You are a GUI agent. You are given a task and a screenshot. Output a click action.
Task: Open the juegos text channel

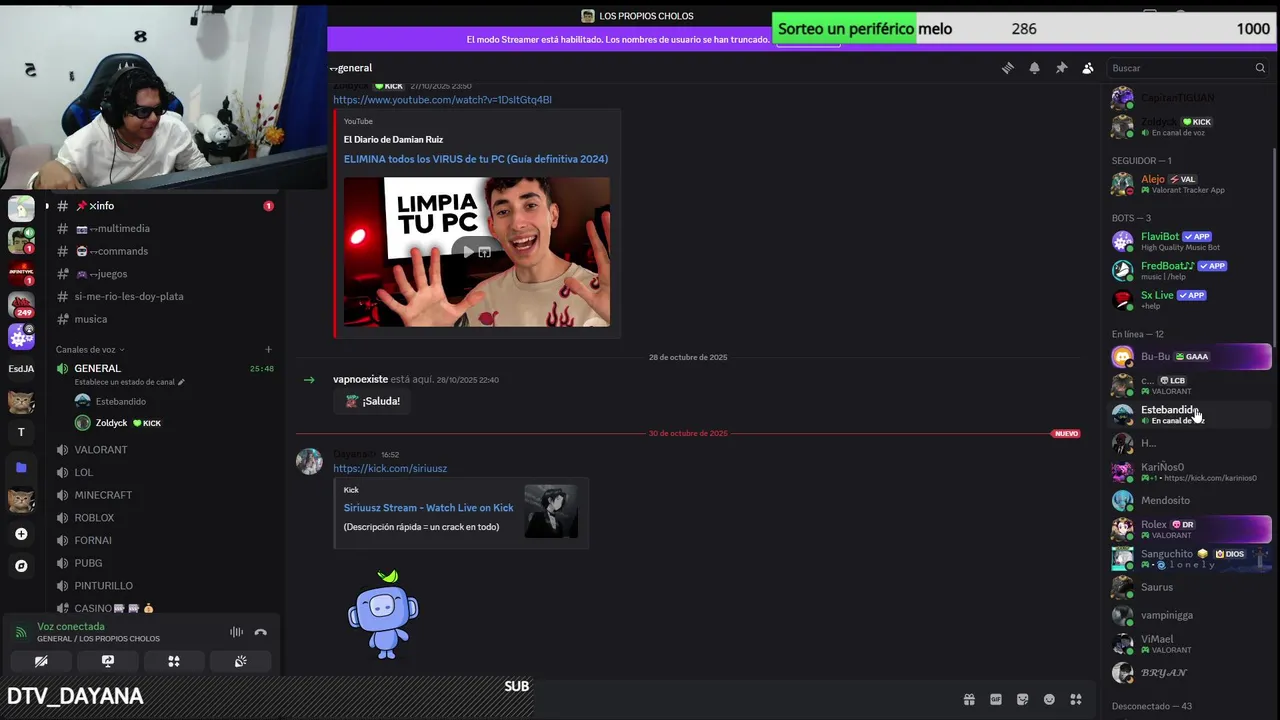(x=165, y=274)
